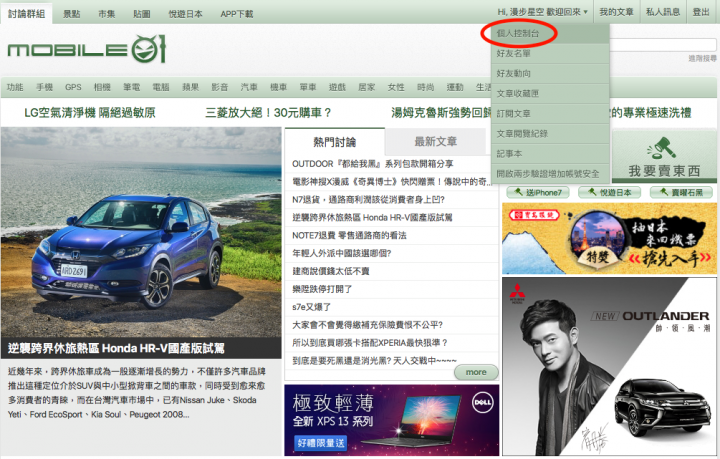
Task: Click the search input field
Action: 663,45
